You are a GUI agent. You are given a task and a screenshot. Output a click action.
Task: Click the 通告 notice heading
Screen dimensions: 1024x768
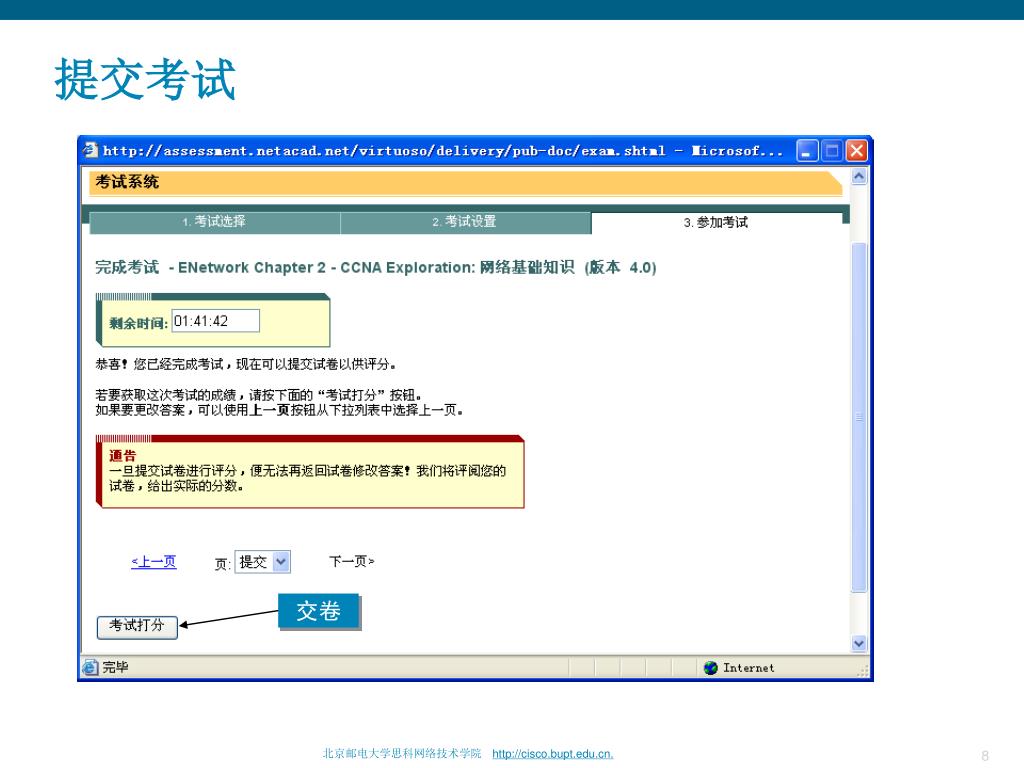(122, 455)
